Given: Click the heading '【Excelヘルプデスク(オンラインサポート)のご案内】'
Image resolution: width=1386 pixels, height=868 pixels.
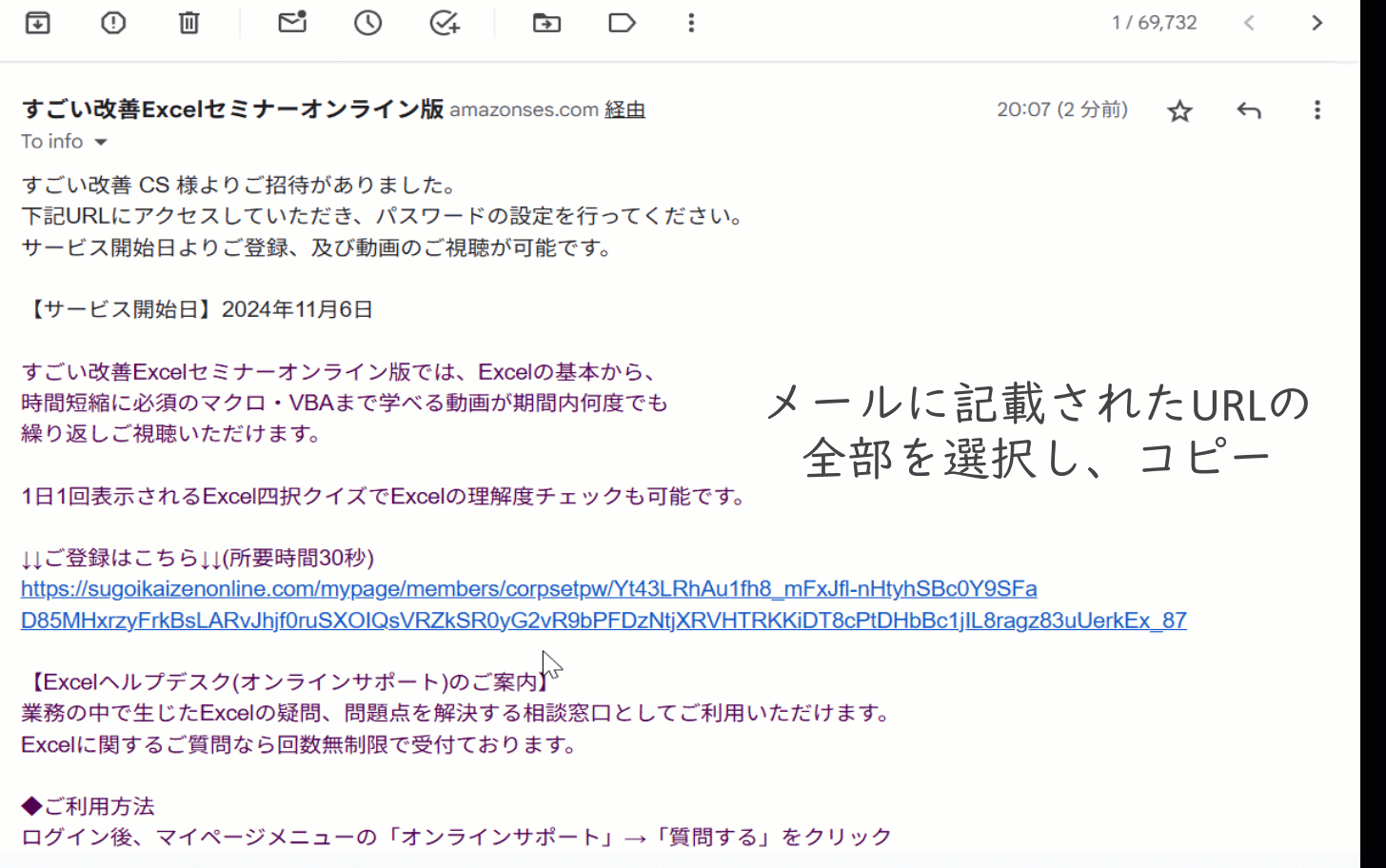Looking at the screenshot, I should click(x=285, y=682).
